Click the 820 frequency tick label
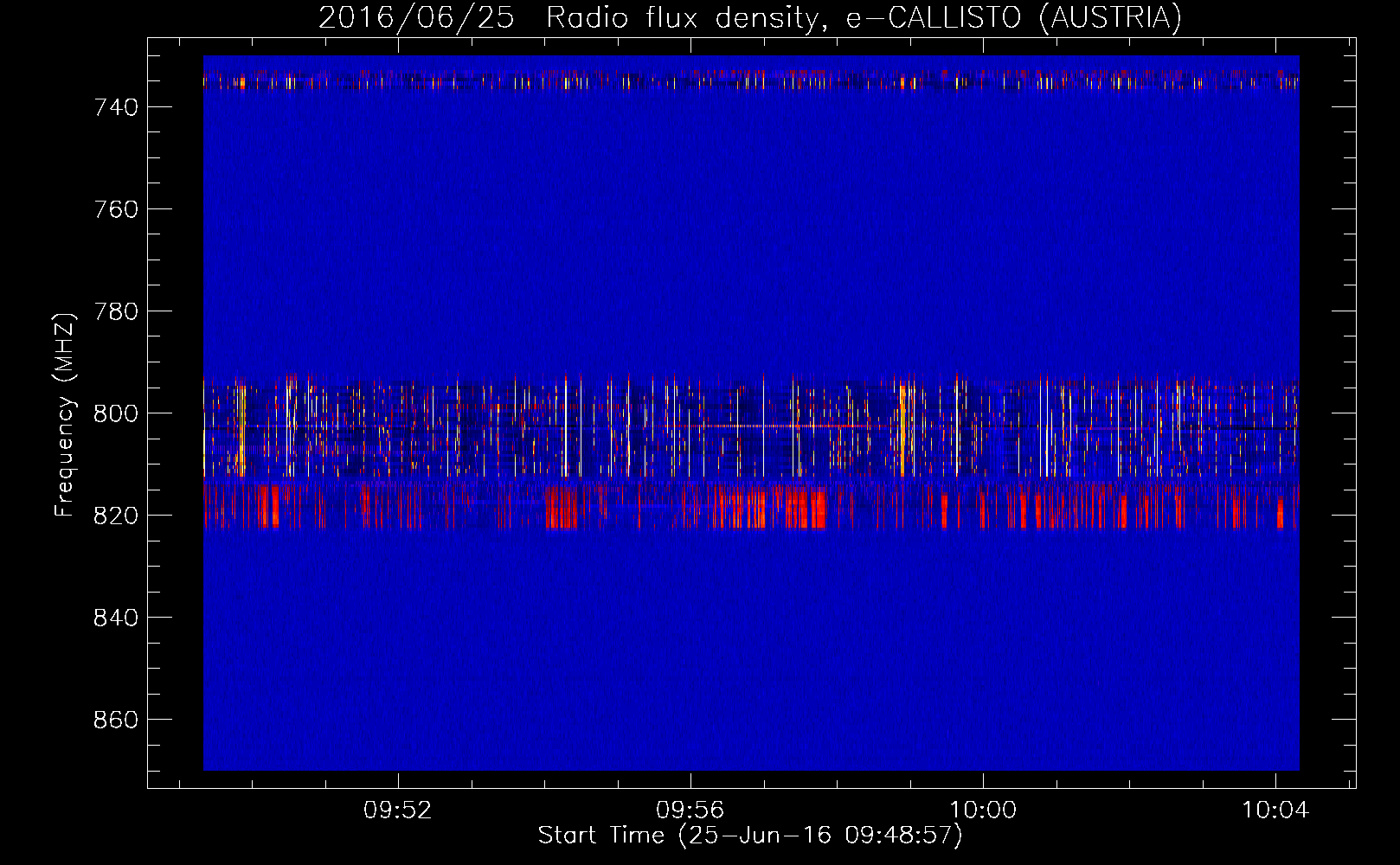This screenshot has height=865, width=1400. click(116, 516)
